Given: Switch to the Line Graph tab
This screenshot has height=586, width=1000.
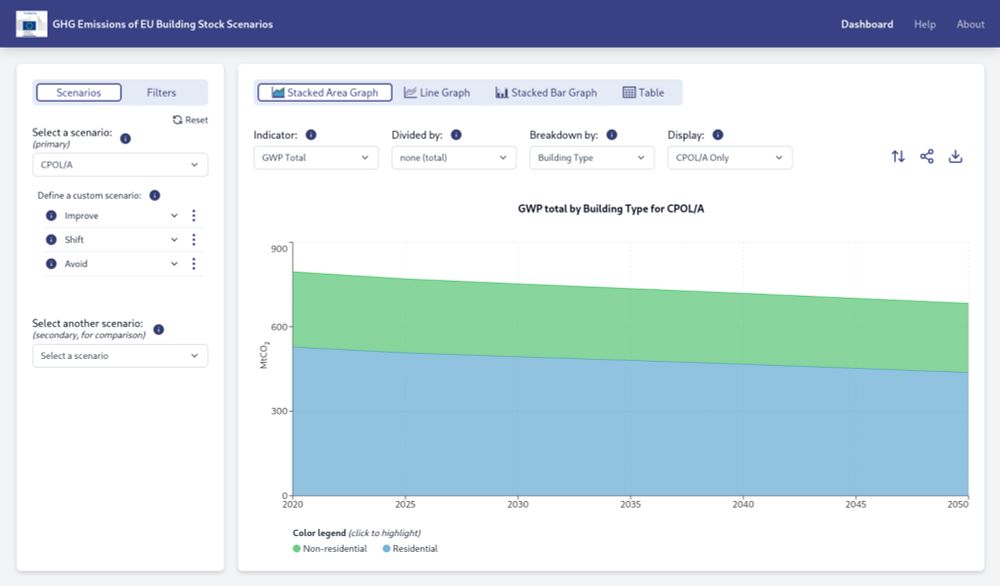Looking at the screenshot, I should coord(437,92).
